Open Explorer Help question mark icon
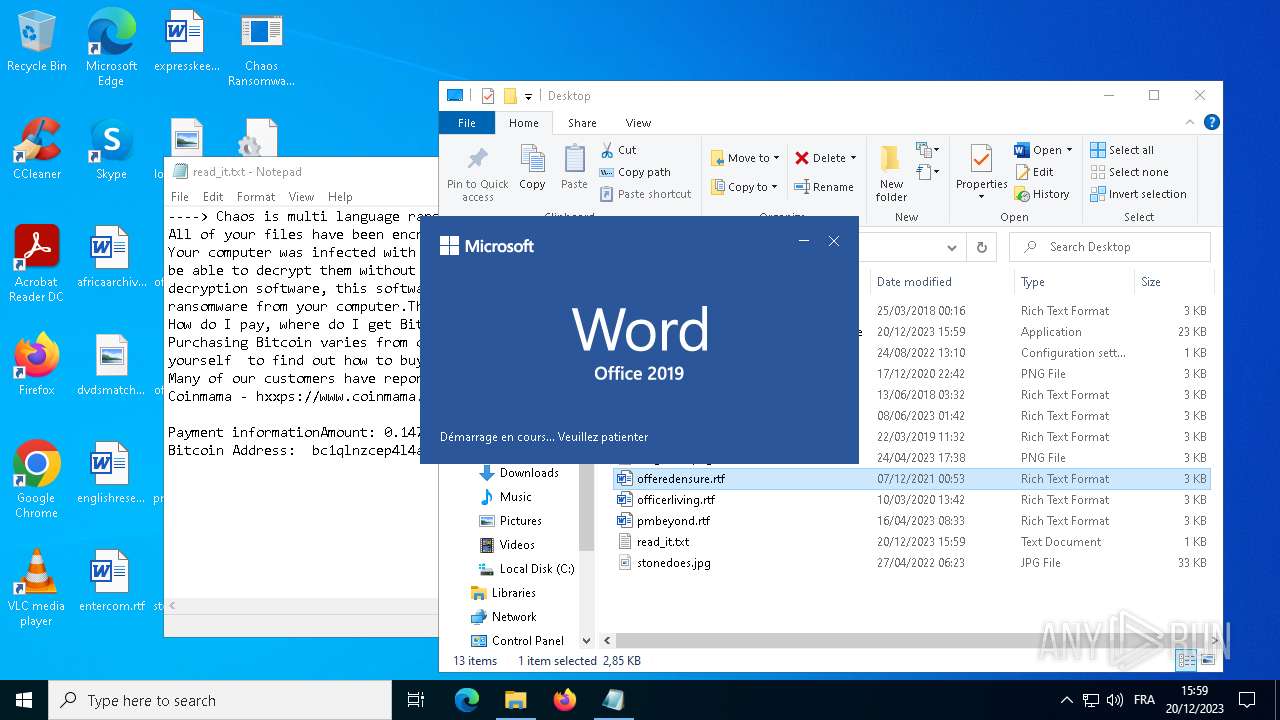The width and height of the screenshot is (1280, 720). (x=1211, y=122)
